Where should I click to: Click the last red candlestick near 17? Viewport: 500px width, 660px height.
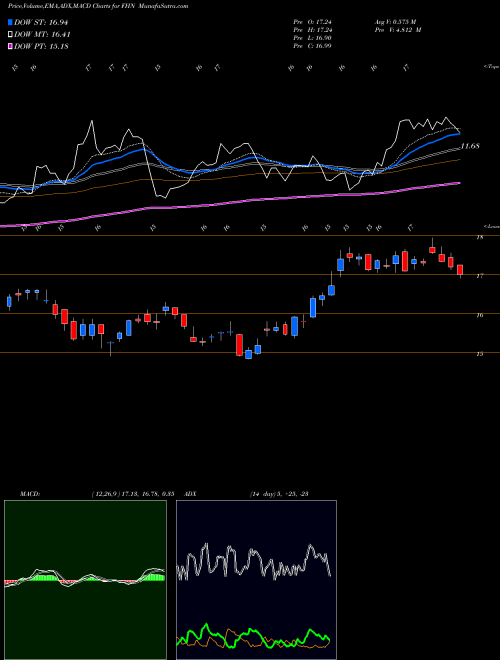460,270
